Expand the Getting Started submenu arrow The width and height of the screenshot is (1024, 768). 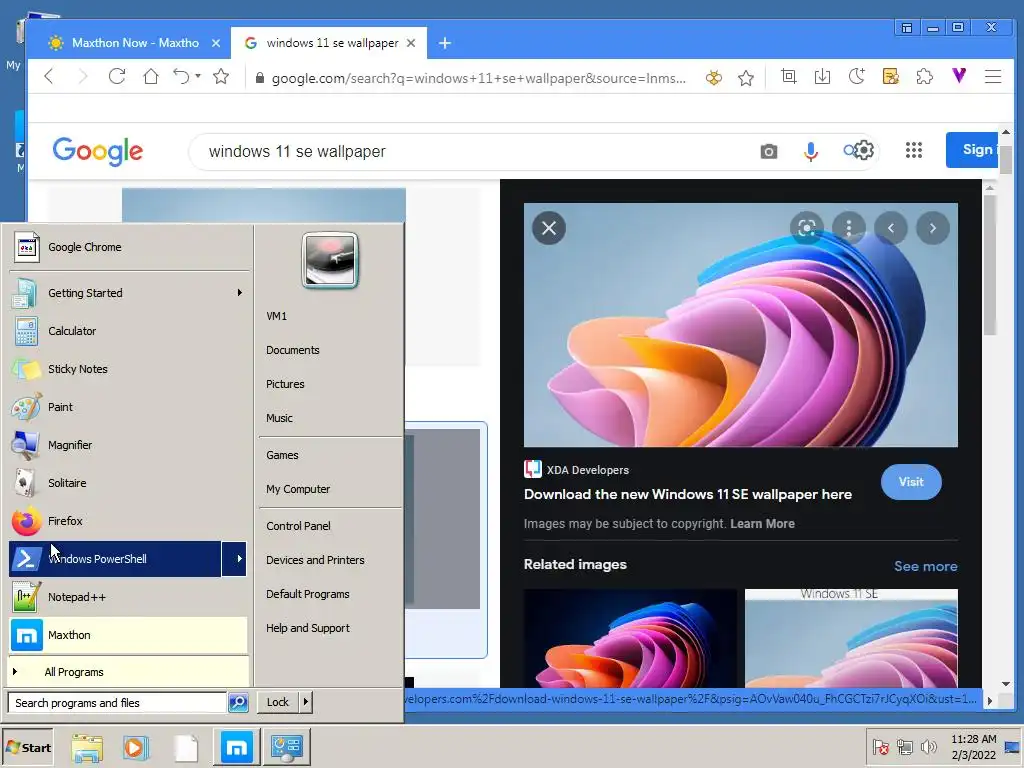click(x=240, y=293)
